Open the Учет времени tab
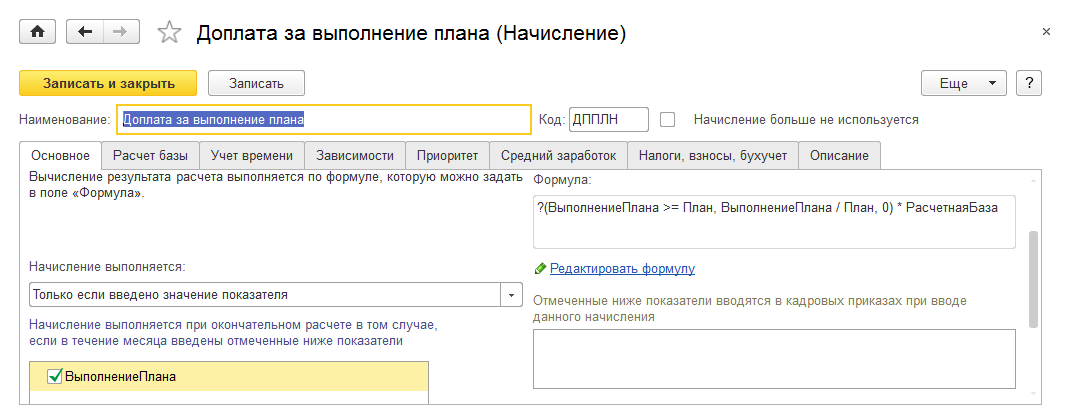1068x419 pixels. 253,155
